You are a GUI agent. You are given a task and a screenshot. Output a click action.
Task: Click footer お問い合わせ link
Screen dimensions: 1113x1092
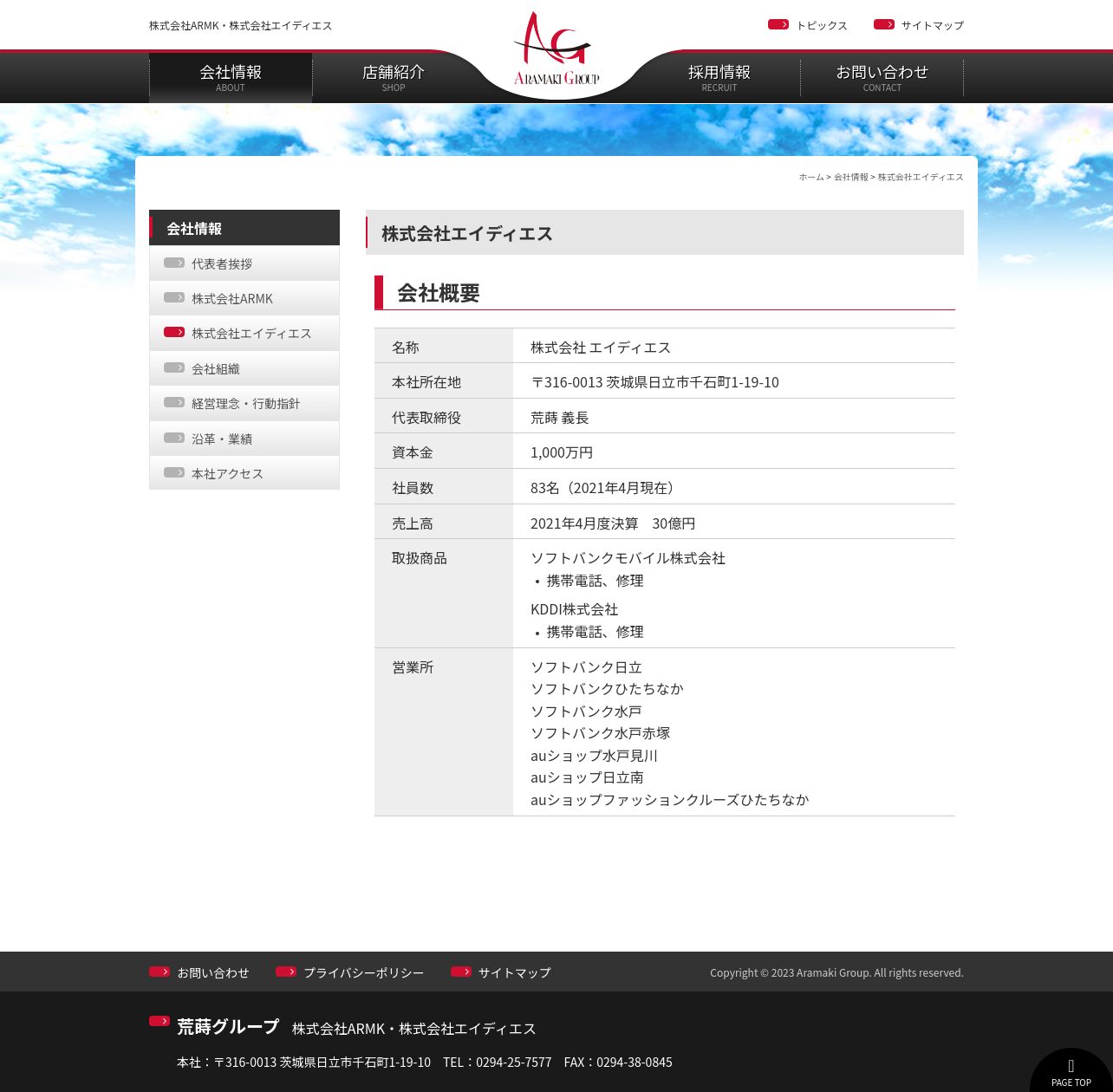pos(213,972)
